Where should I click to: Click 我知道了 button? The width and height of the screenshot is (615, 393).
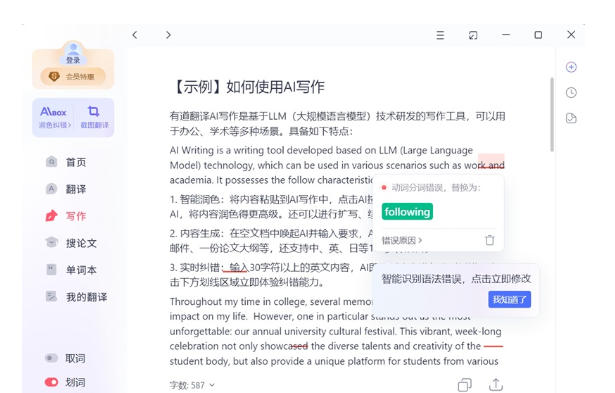509,299
